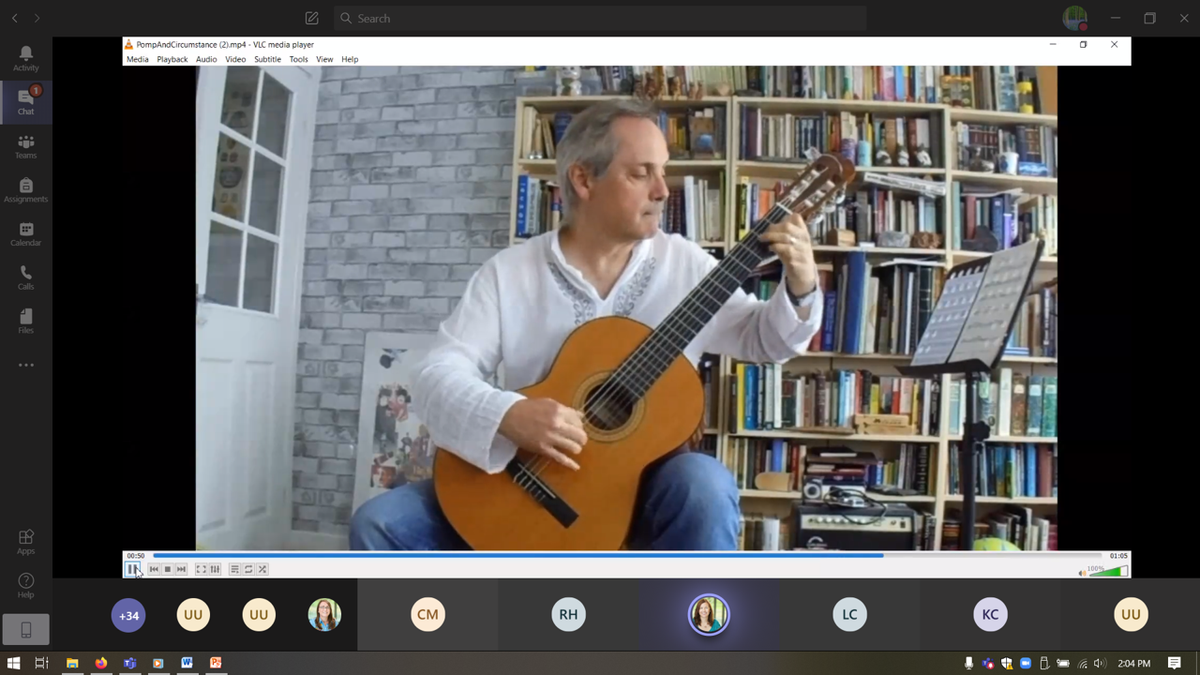Toggle VLC random shuffle
The width and height of the screenshot is (1200, 675).
pyautogui.click(x=262, y=569)
